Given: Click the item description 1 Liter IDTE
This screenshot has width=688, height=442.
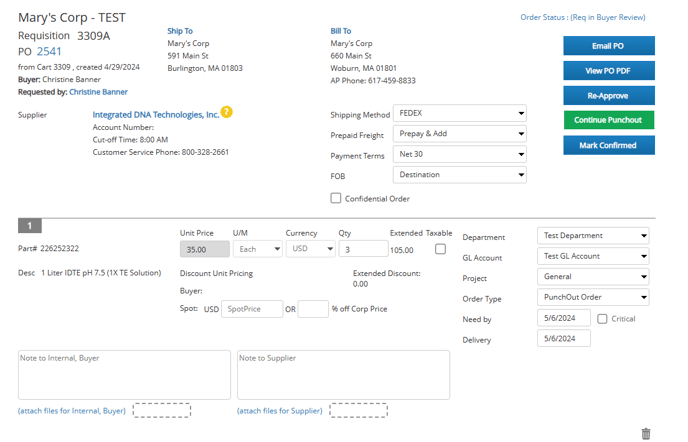Looking at the screenshot, I should [x=101, y=273].
